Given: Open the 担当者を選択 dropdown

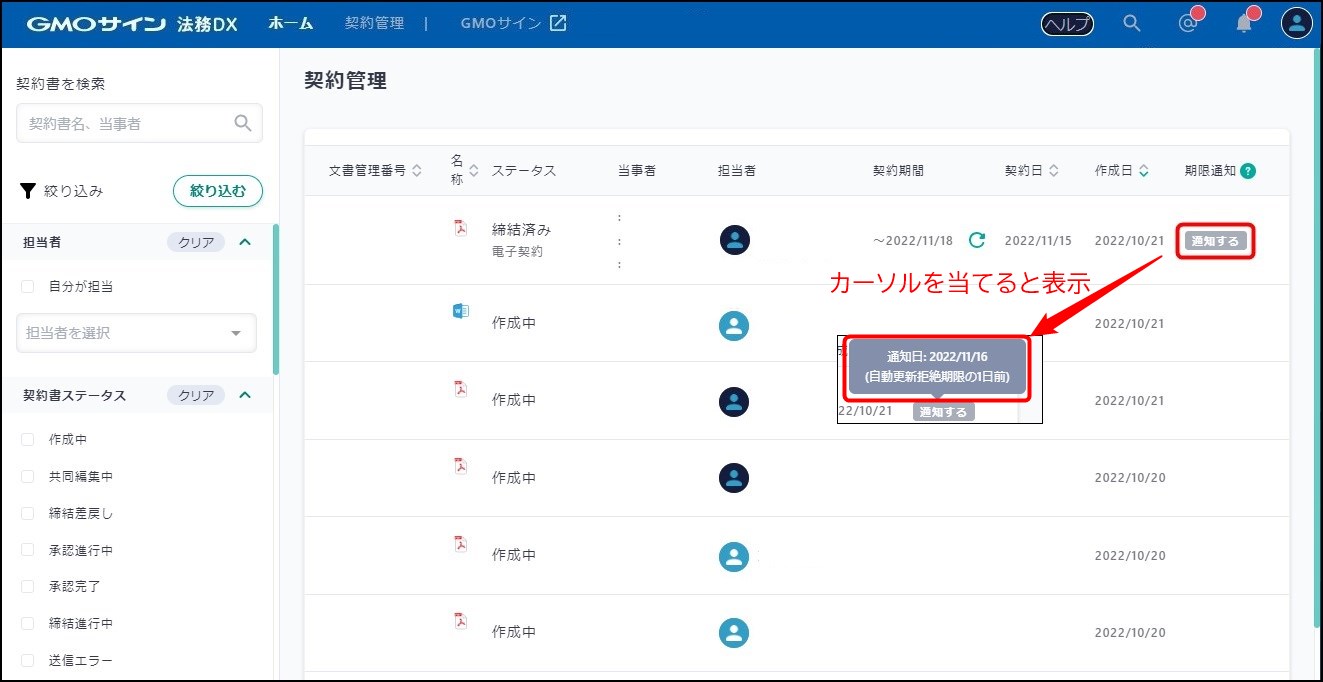Looking at the screenshot, I should coord(136,333).
